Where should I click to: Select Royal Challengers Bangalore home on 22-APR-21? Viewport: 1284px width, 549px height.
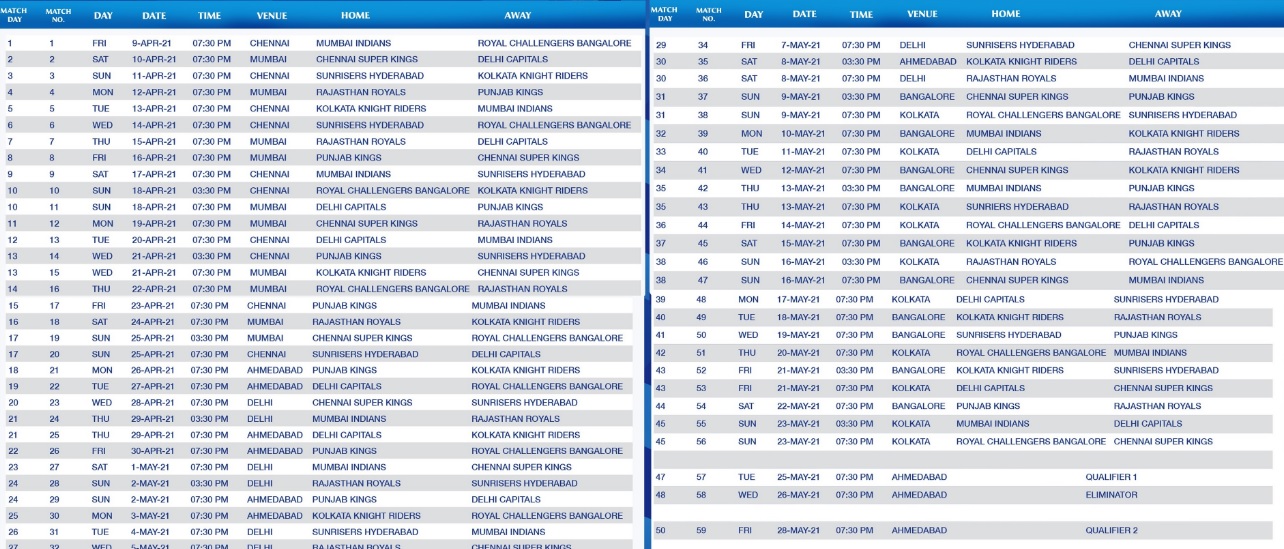pos(392,289)
